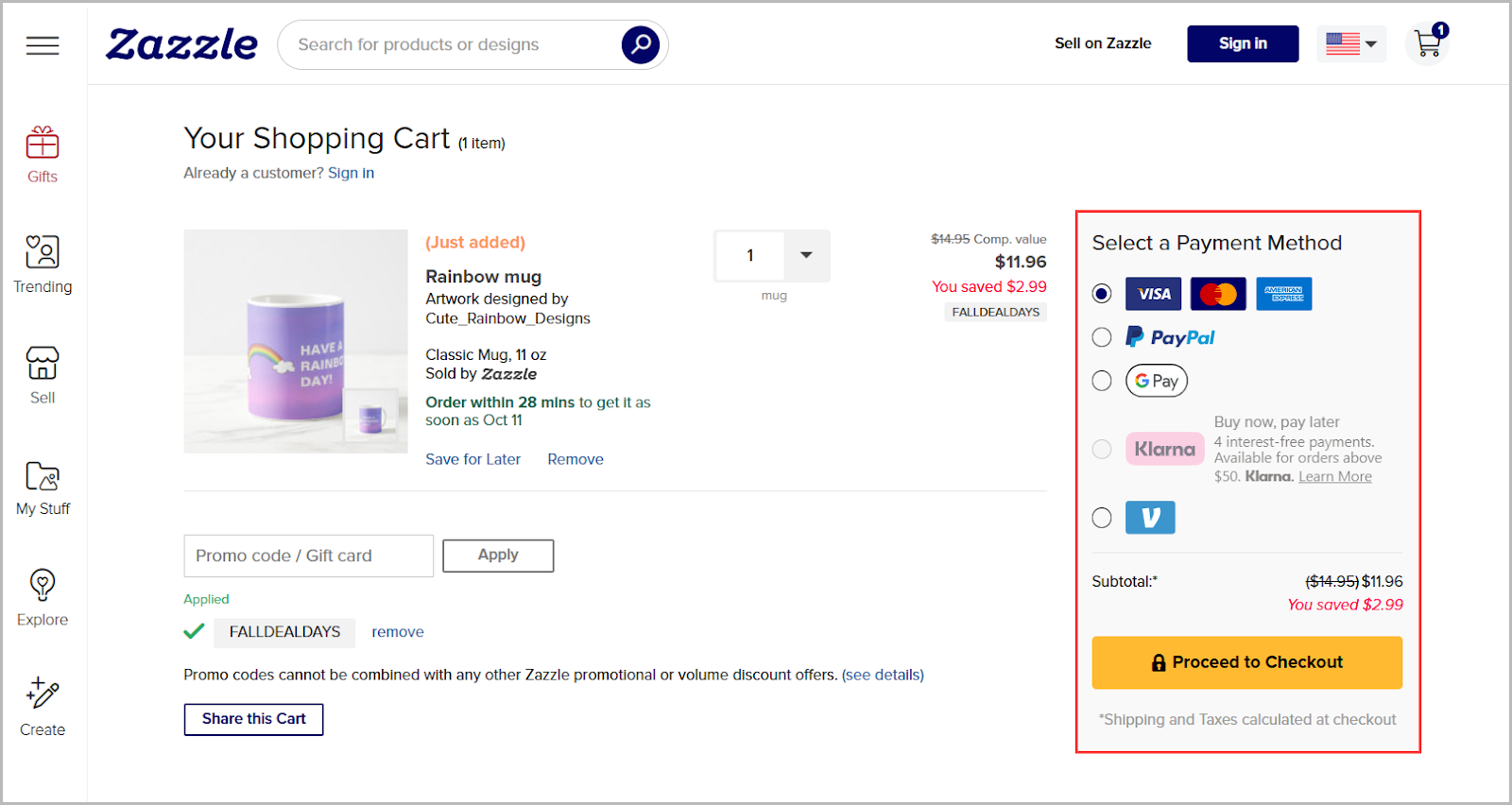Screen dimensions: 1512x805
Task: Click the Sign in button
Action: (x=1243, y=43)
